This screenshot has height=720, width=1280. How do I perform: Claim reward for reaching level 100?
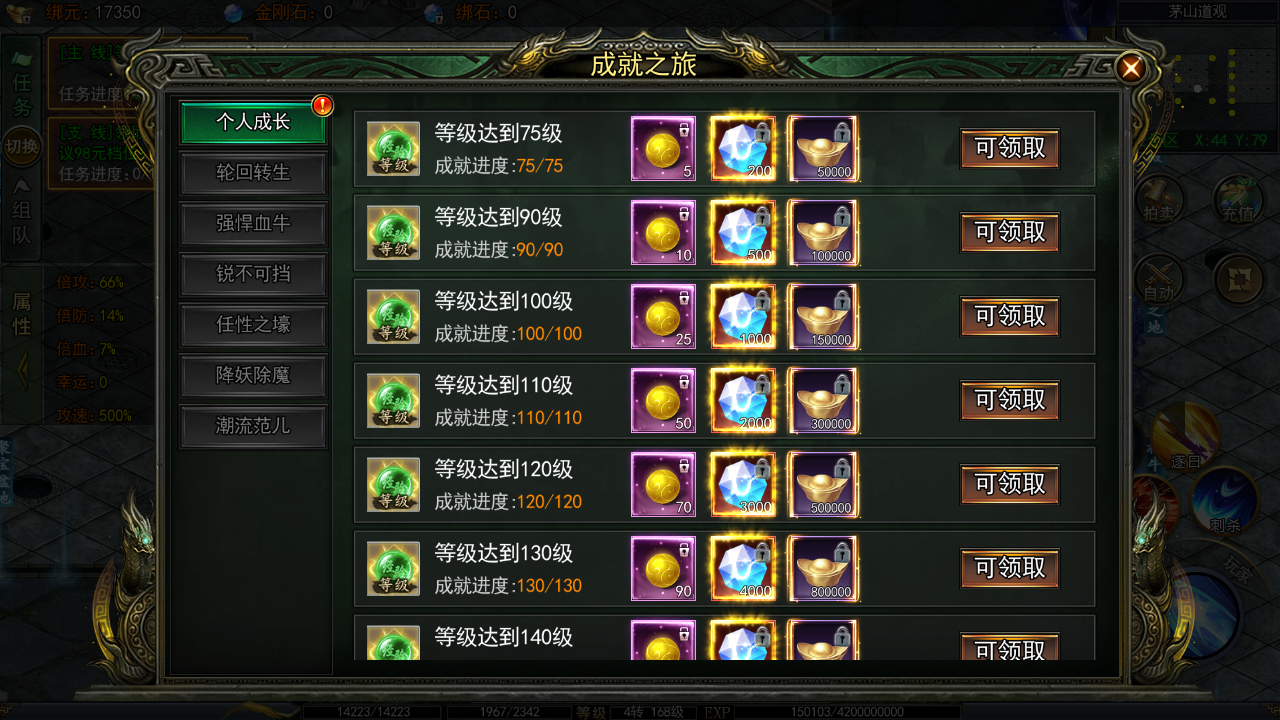[x=1010, y=316]
